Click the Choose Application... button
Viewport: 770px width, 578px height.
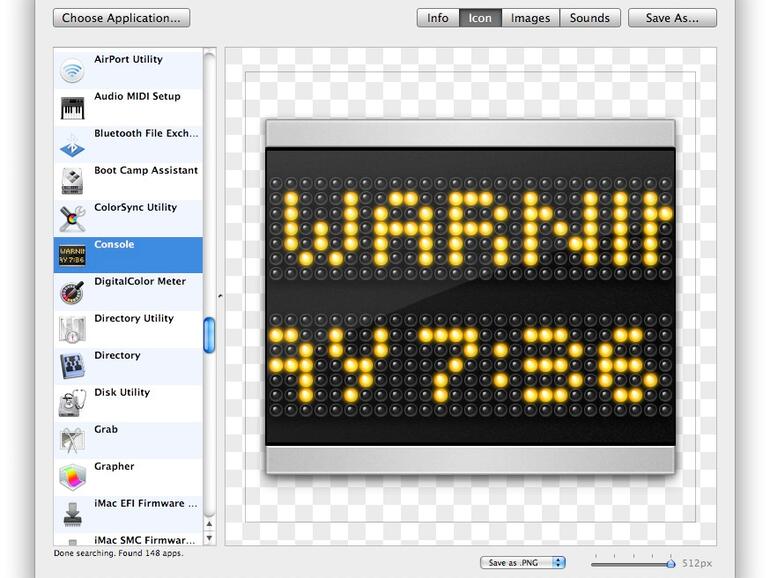coord(121,18)
